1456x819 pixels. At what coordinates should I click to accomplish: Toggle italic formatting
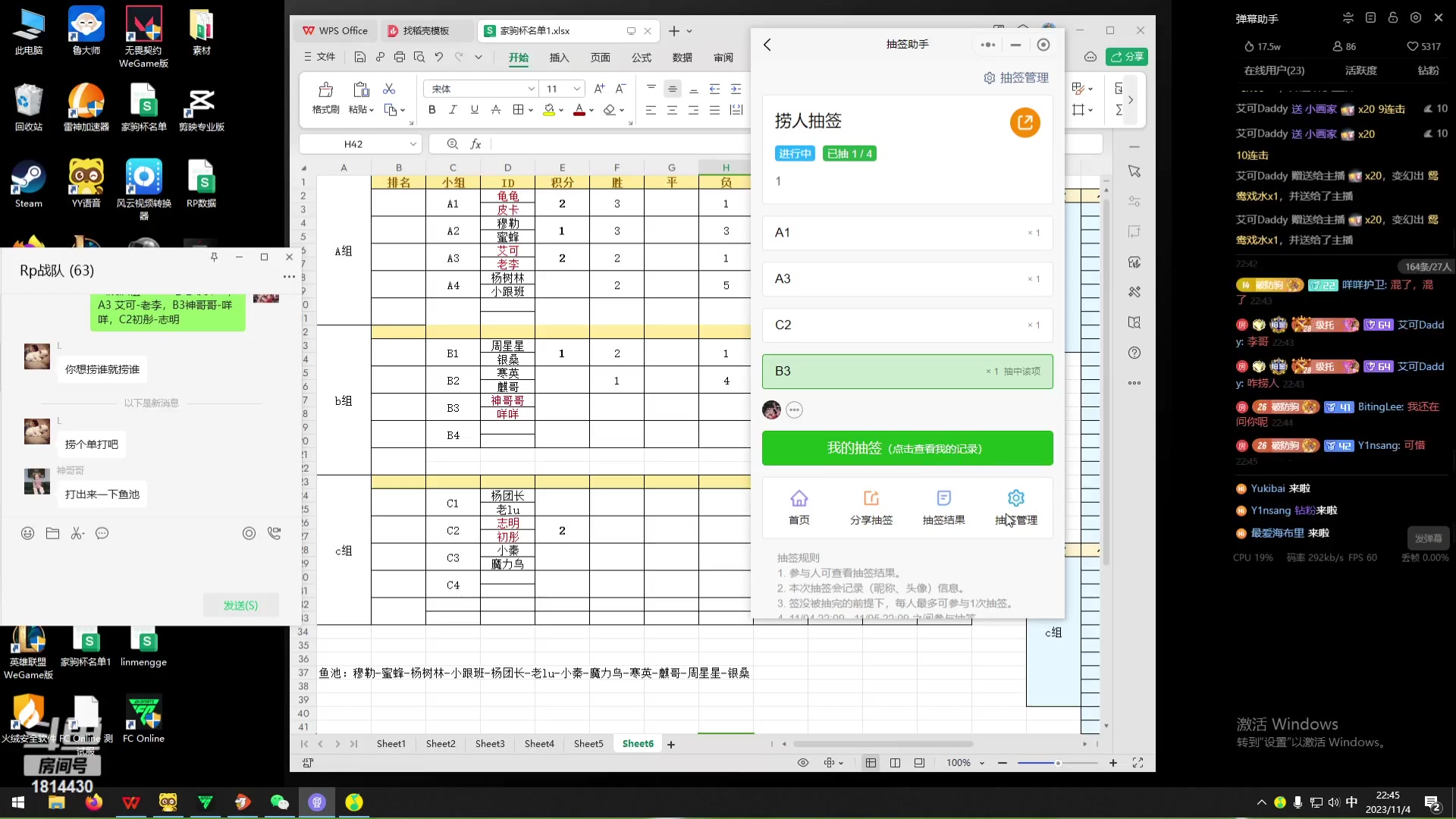tap(453, 110)
